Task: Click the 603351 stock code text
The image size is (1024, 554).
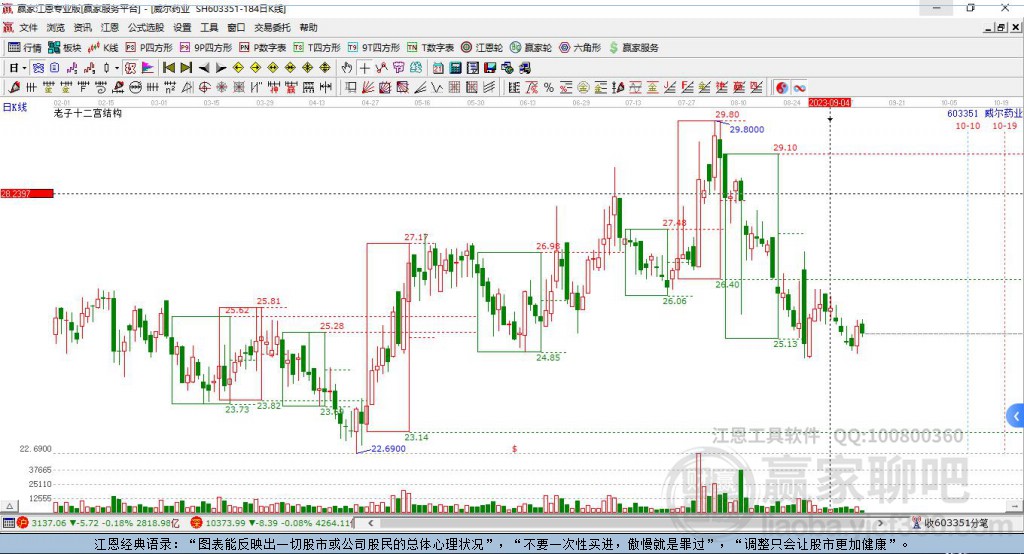Action: point(963,114)
